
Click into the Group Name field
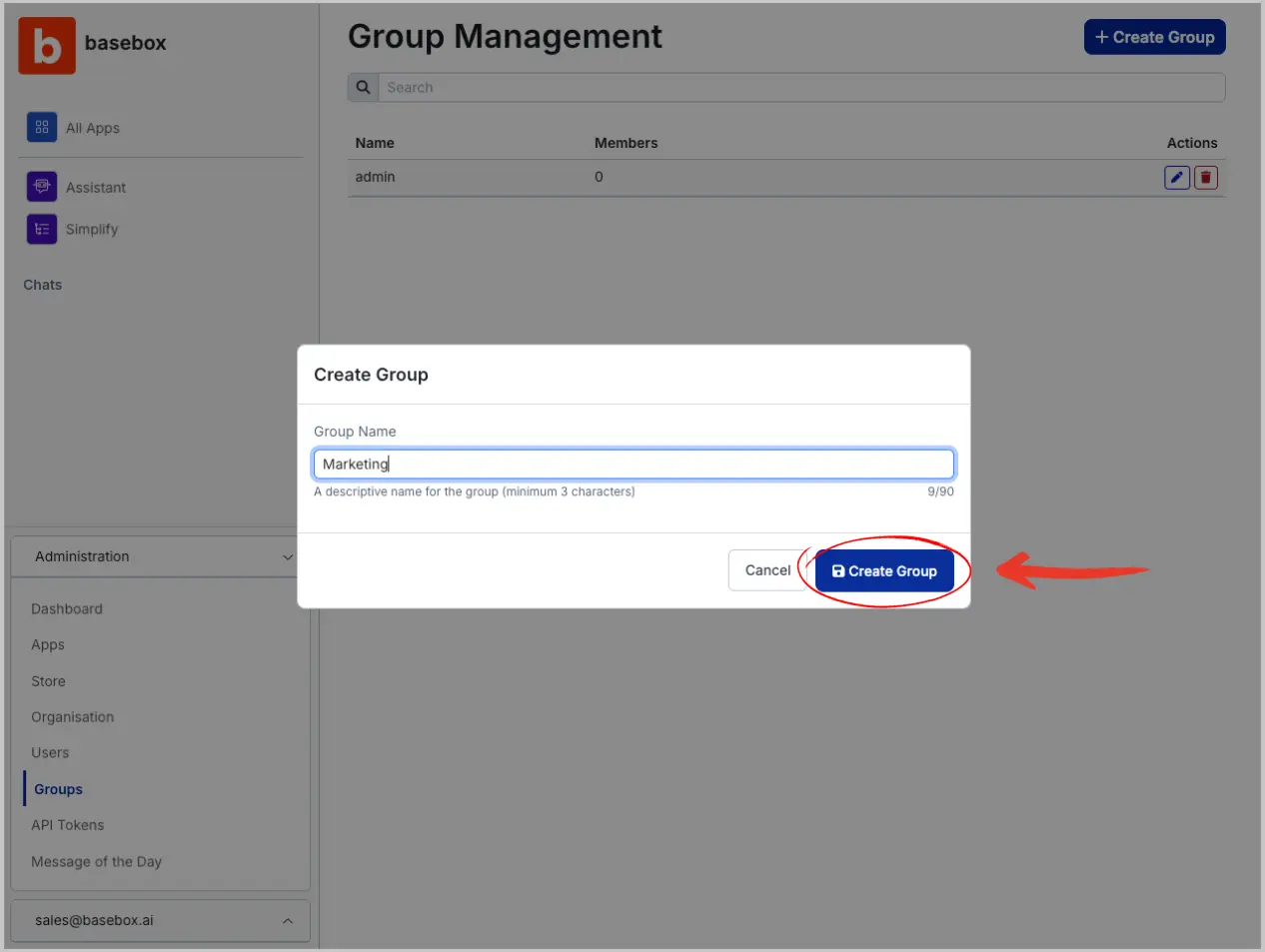click(633, 465)
